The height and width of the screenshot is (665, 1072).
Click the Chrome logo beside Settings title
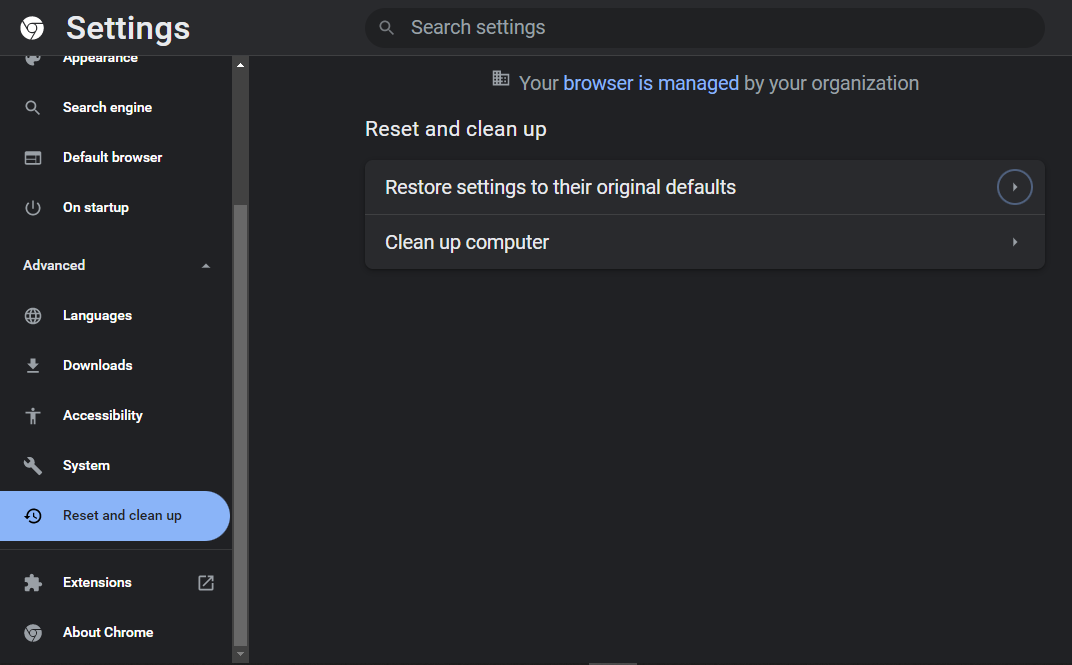point(32,28)
